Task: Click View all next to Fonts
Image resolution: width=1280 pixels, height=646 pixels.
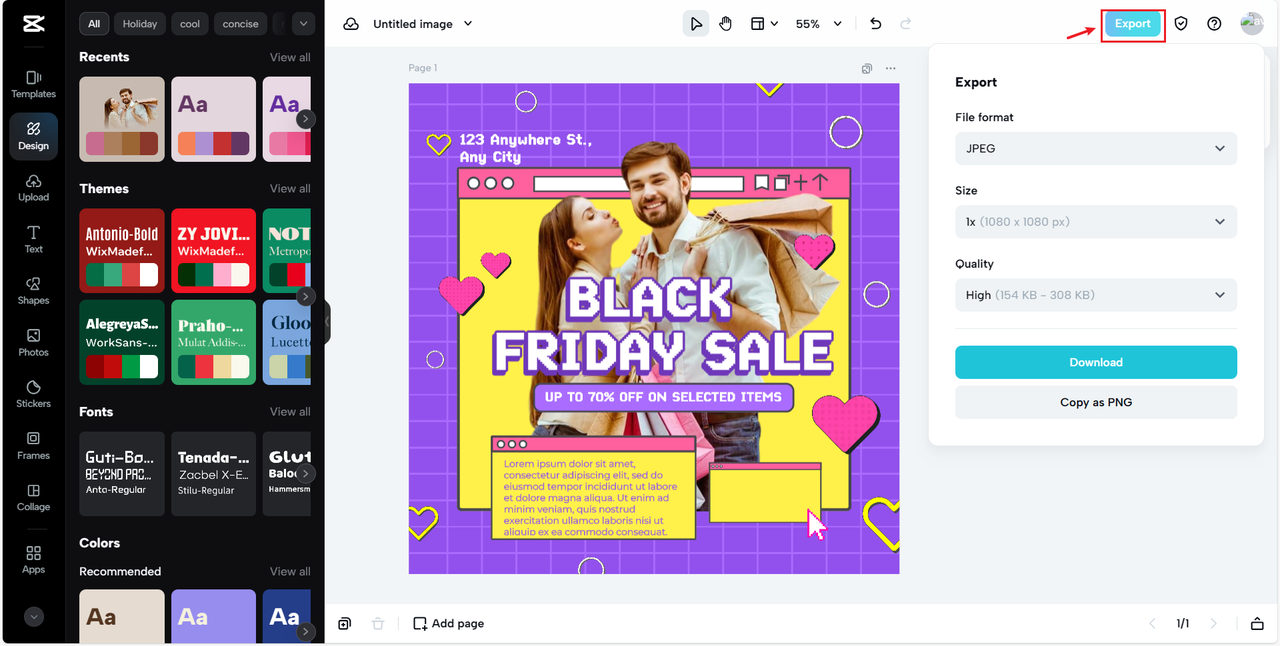Action: coord(290,411)
